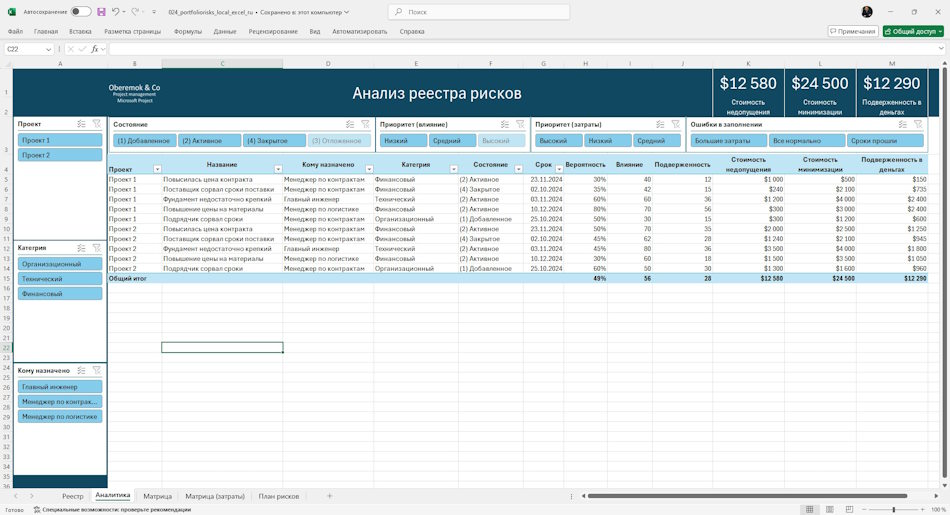Open the Срок column filter dropdown
The width and height of the screenshot is (950, 515).
click(559, 169)
